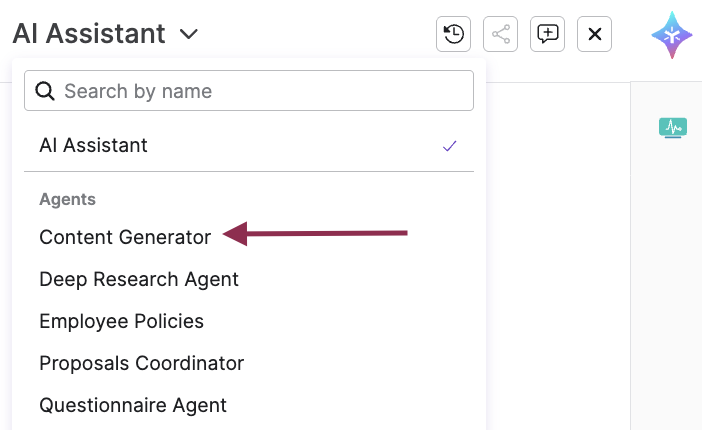Image resolution: width=702 pixels, height=430 pixels.
Task: Collapse the dropdown using the header chevron
Action: point(189,34)
